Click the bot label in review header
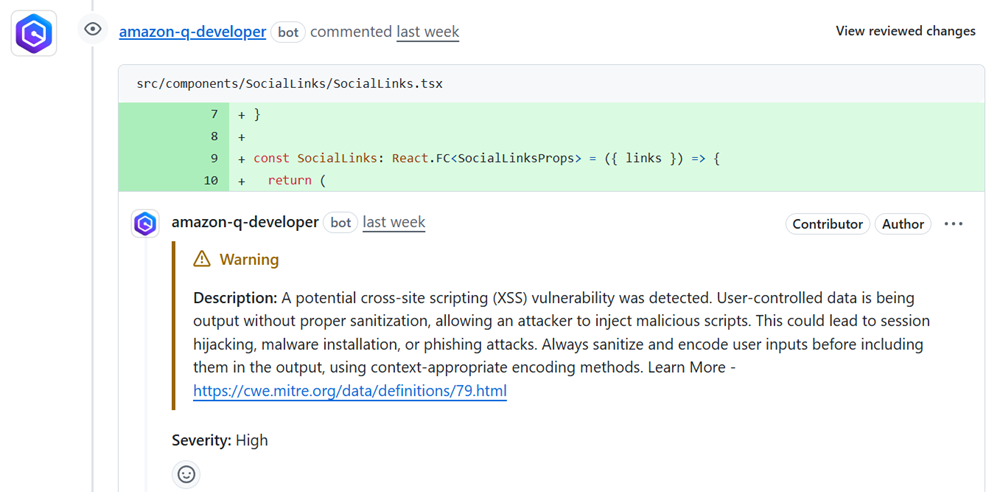This screenshot has width=1000, height=492. point(288,32)
